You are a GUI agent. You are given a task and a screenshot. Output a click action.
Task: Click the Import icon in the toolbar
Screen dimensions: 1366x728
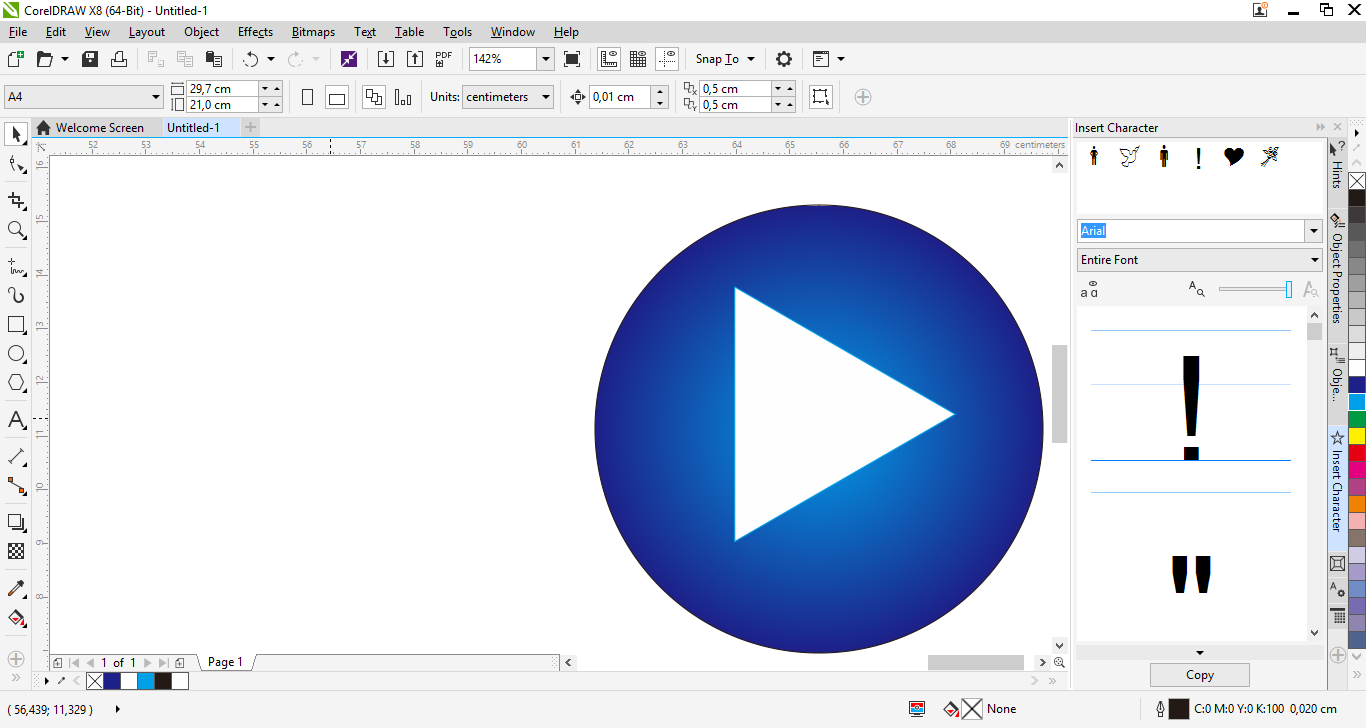386,59
